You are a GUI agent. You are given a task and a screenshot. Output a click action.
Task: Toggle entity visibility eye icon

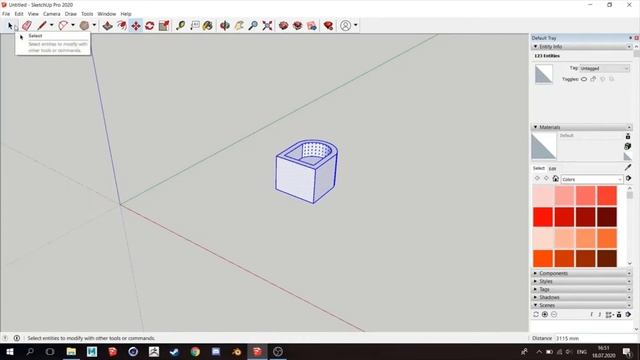(584, 79)
